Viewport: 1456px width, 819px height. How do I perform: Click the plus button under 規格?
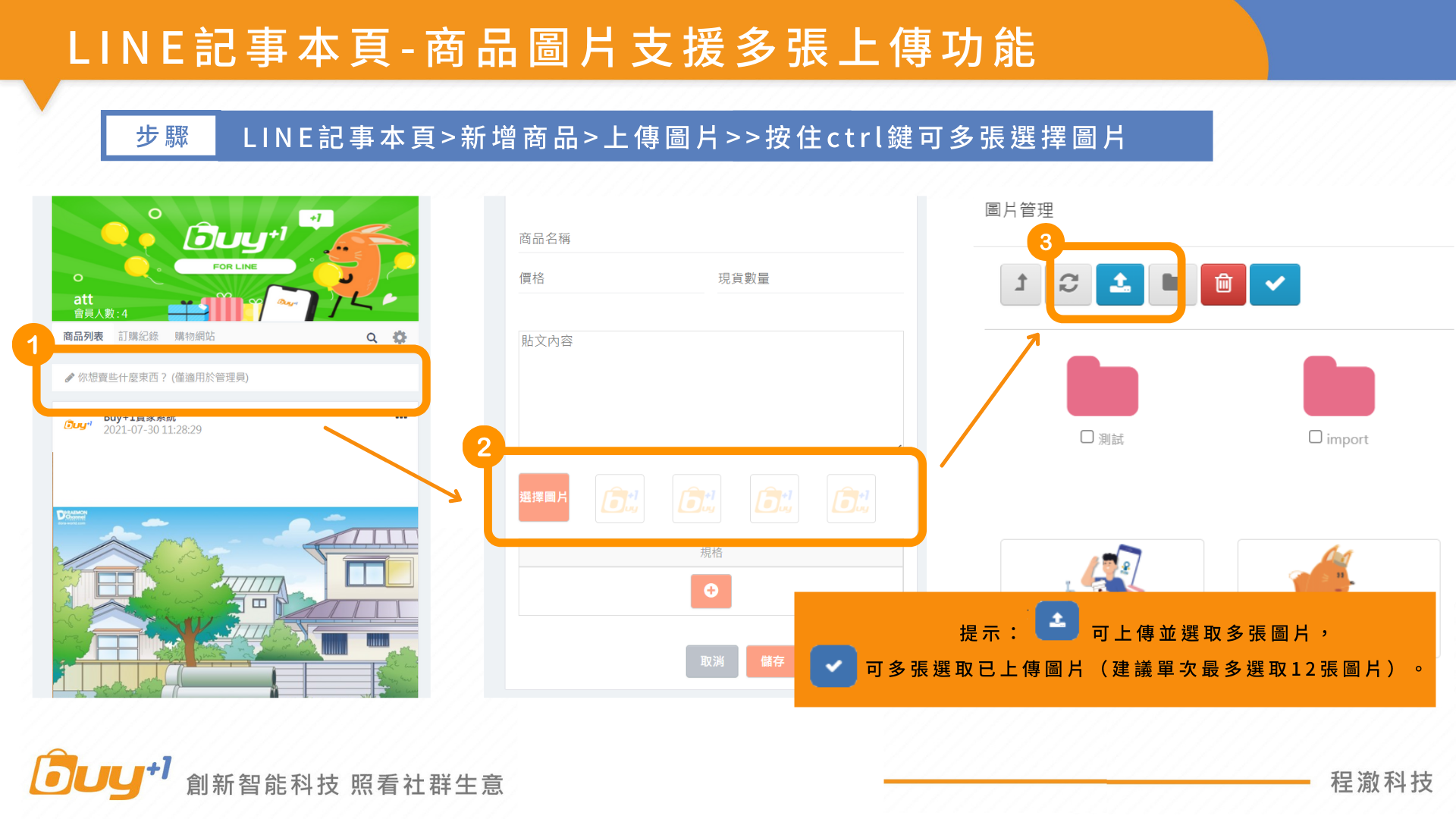pos(711,591)
